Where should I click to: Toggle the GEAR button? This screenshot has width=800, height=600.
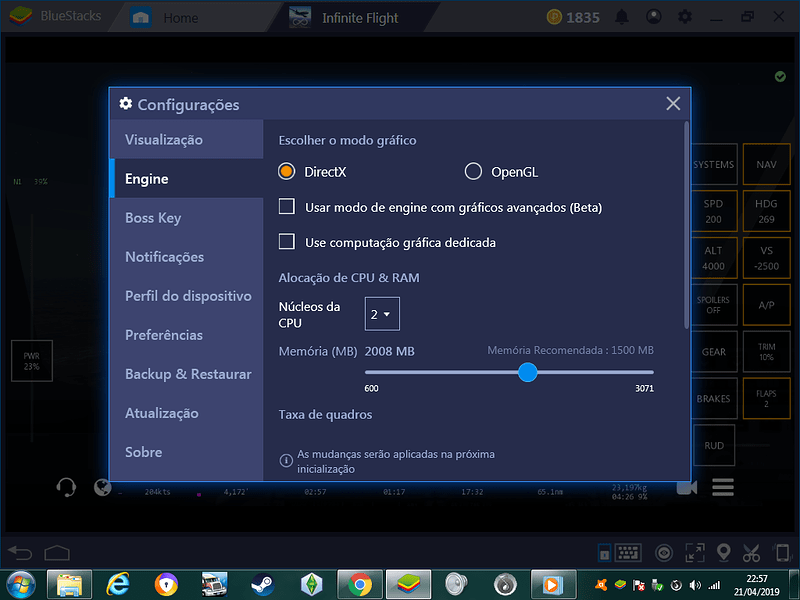point(714,352)
